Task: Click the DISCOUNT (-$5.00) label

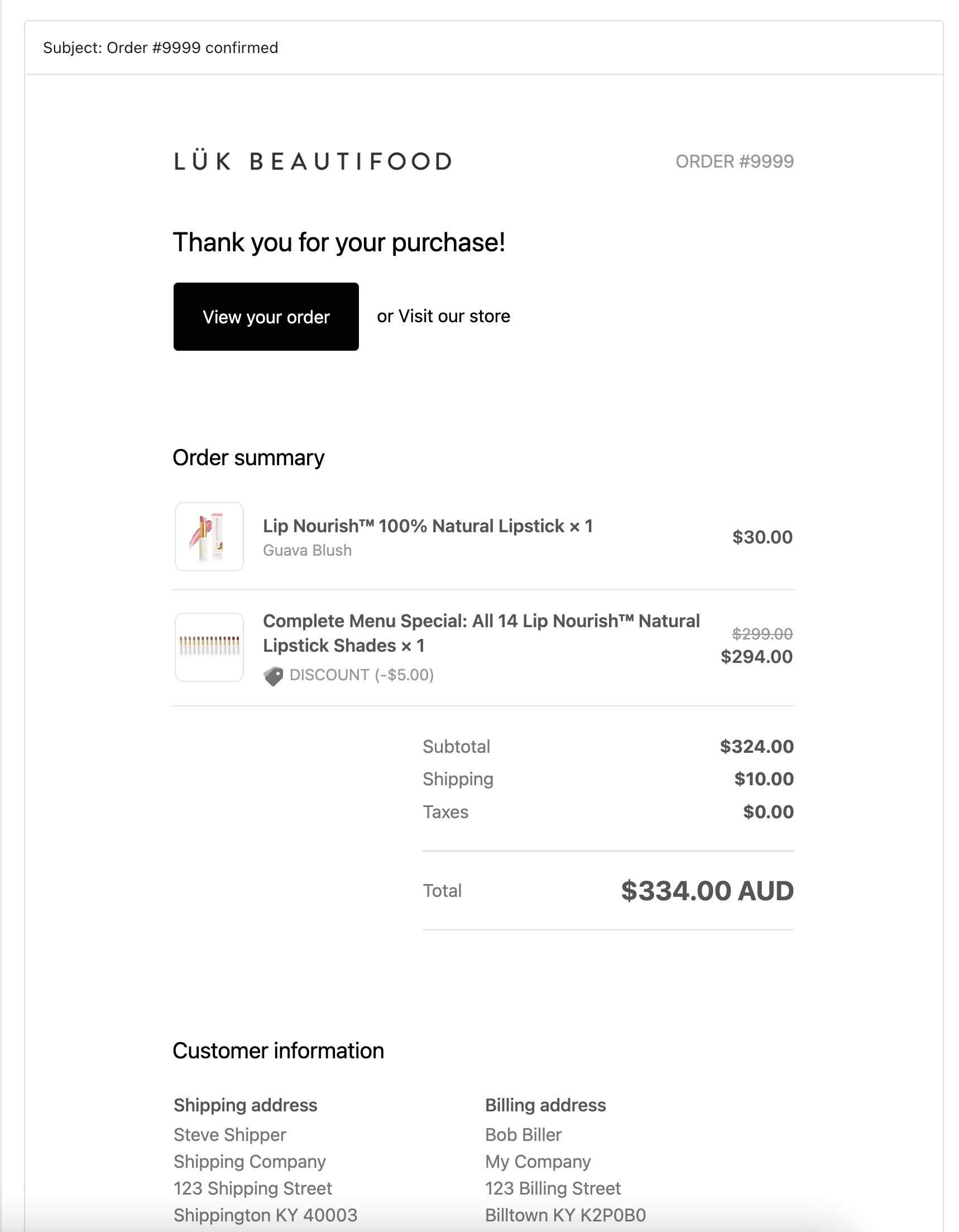Action: 362,675
